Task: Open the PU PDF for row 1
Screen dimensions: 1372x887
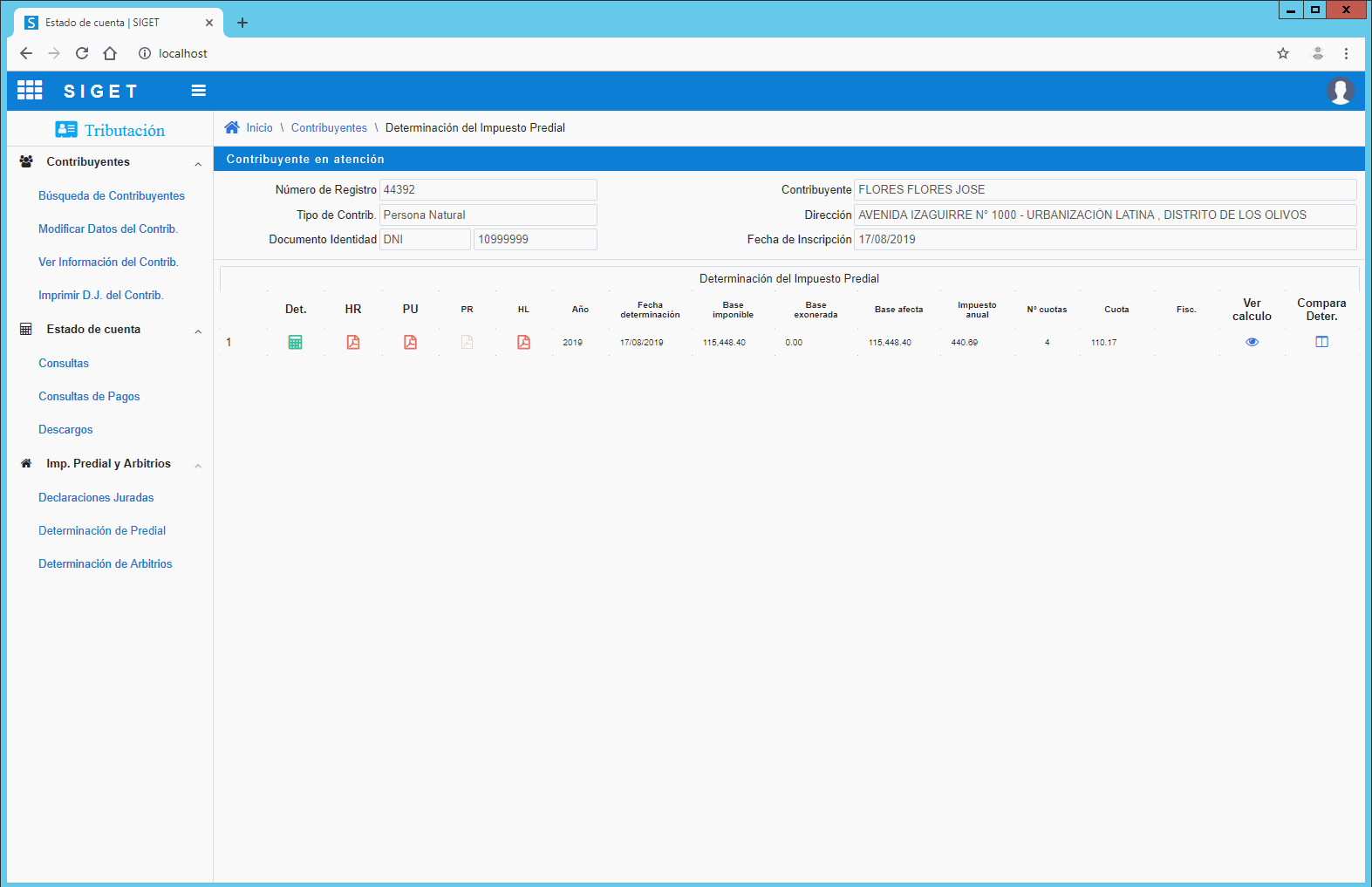Action: coord(410,342)
